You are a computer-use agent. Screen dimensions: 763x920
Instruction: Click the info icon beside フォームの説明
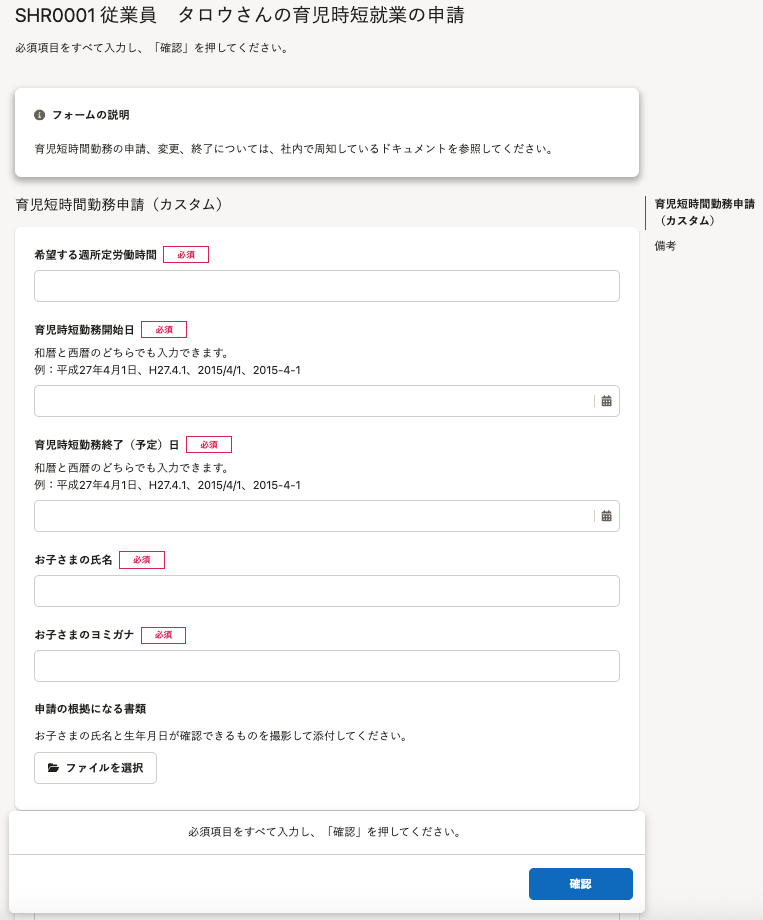click(x=39, y=115)
